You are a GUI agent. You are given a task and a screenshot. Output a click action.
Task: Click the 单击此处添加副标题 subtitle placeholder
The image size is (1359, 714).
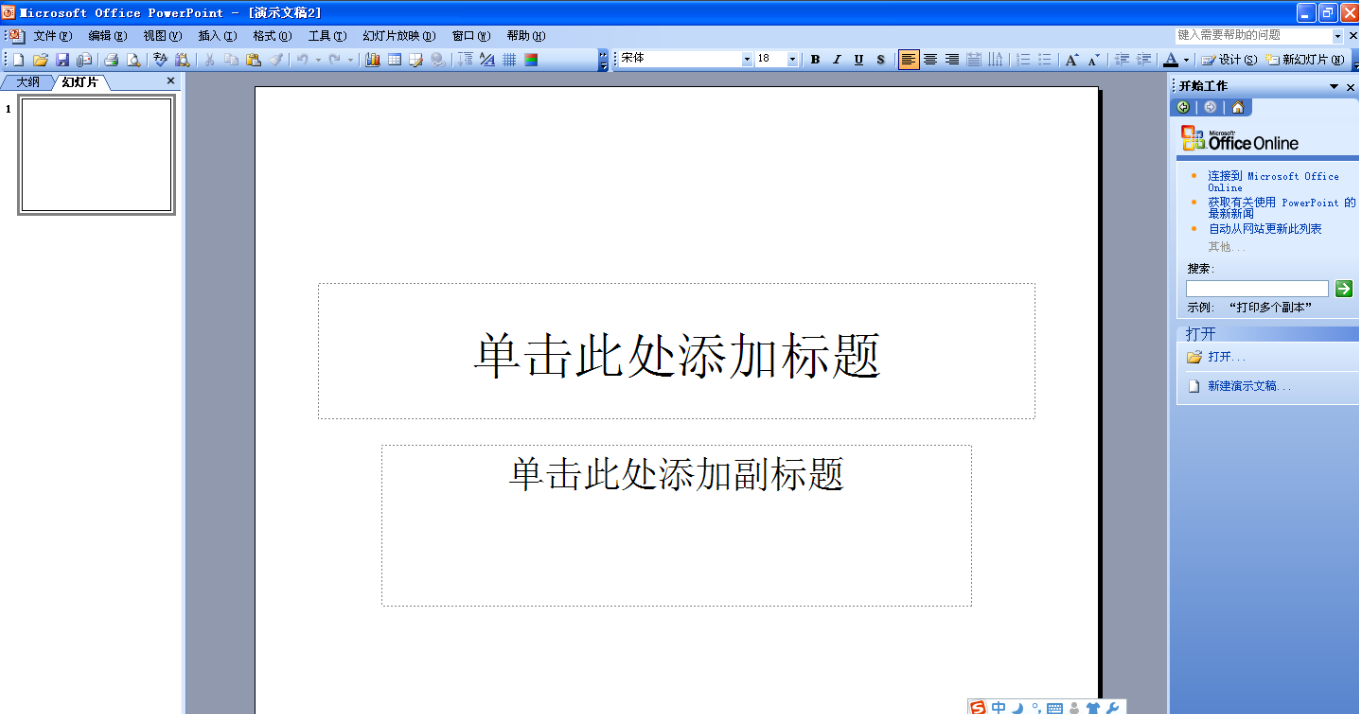[676, 525]
